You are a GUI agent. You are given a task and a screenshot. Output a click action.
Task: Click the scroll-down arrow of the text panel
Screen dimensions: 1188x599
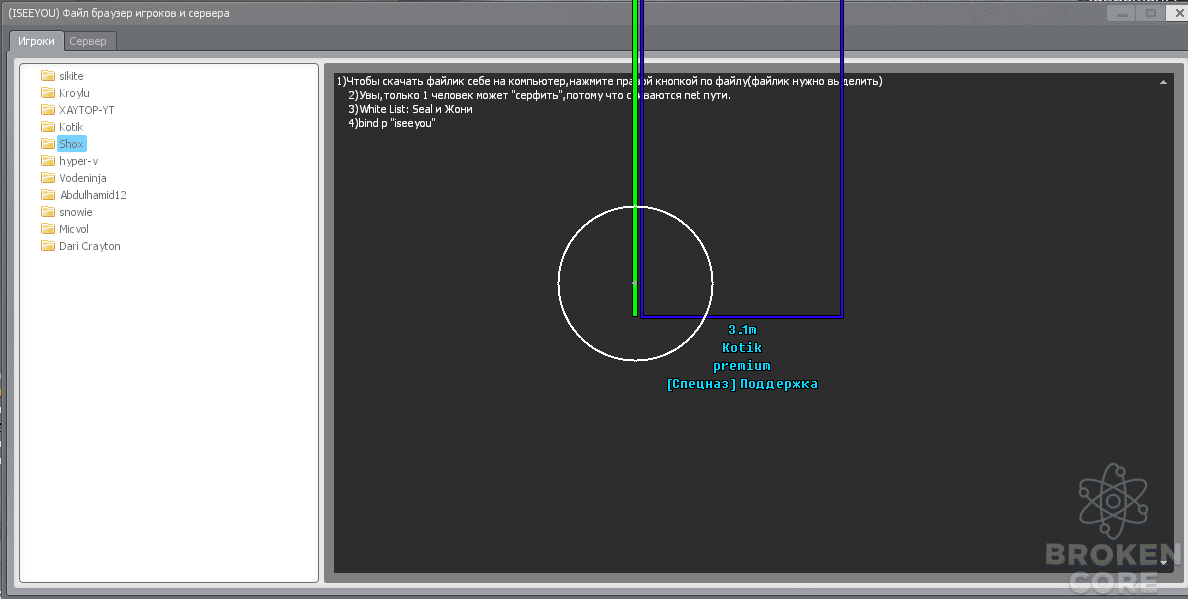coord(1164,563)
